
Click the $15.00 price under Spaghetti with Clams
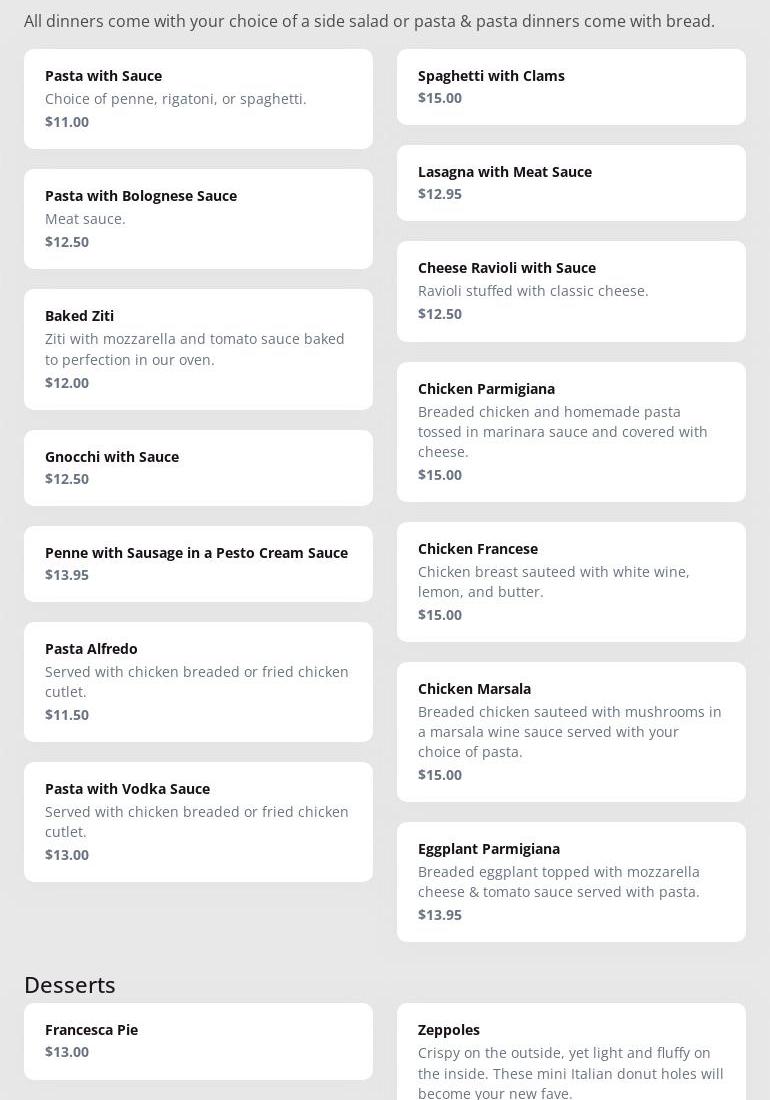440,98
